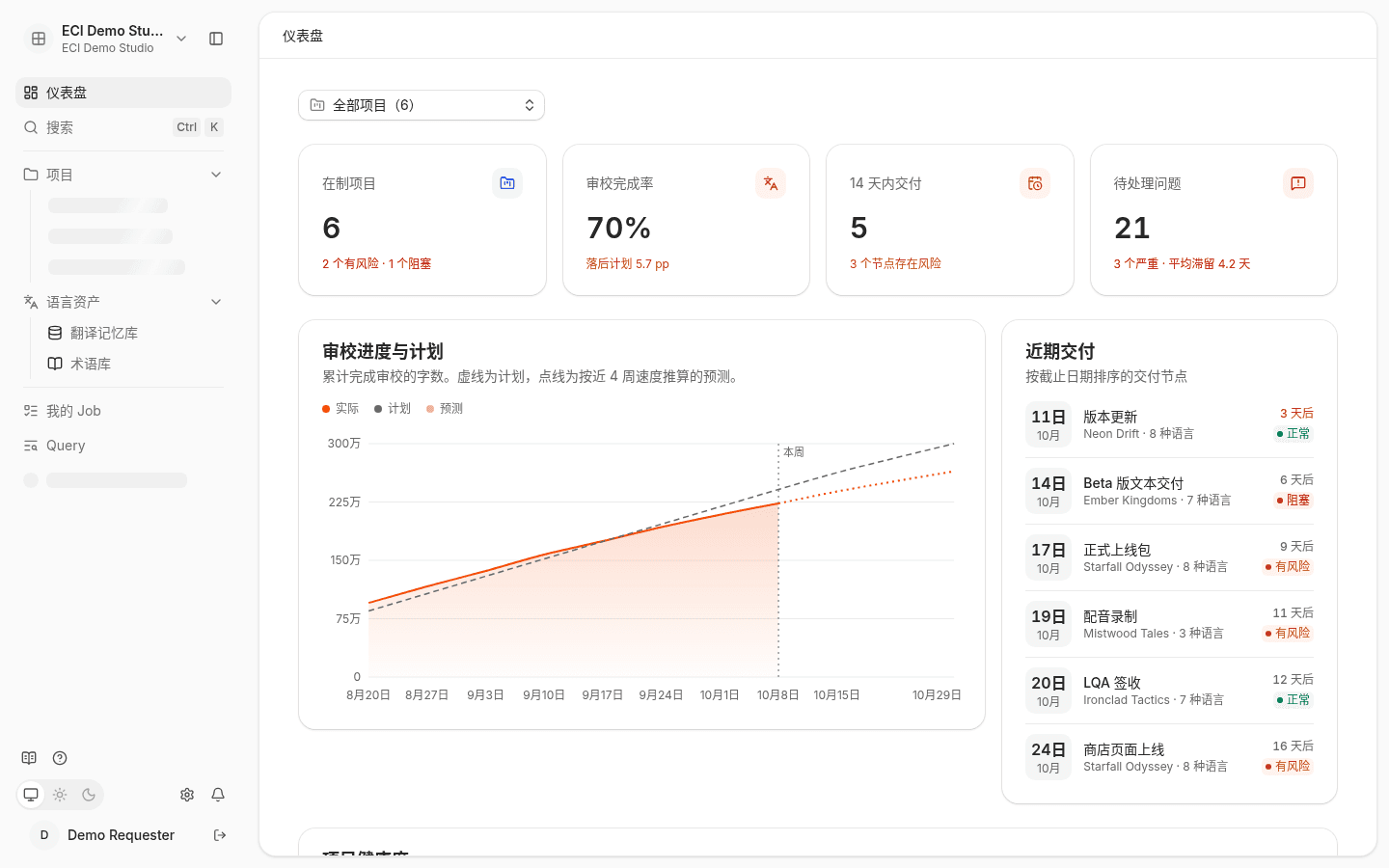Toggle the 预测 legend item
The image size is (1389, 868).
pyautogui.click(x=445, y=409)
